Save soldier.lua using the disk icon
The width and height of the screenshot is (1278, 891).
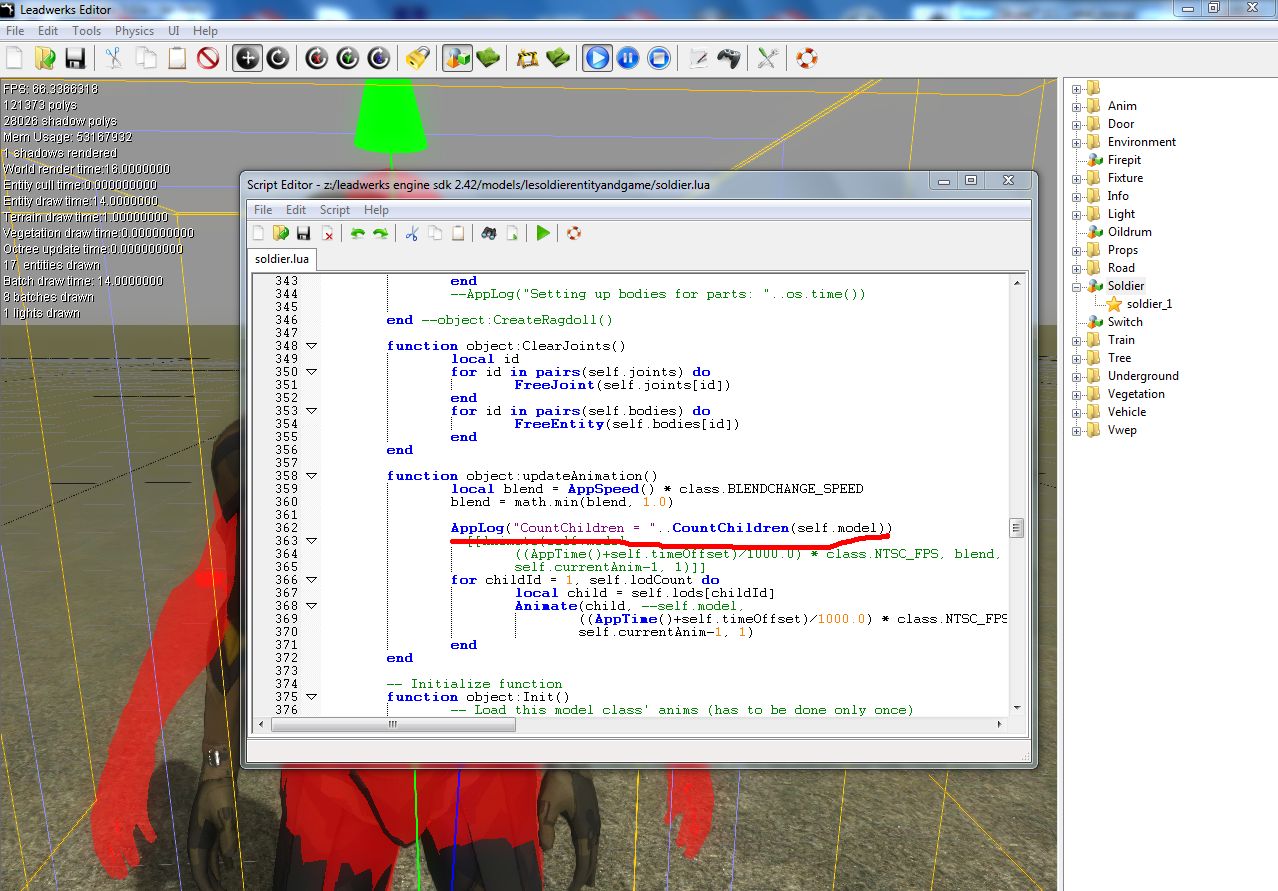tap(303, 232)
